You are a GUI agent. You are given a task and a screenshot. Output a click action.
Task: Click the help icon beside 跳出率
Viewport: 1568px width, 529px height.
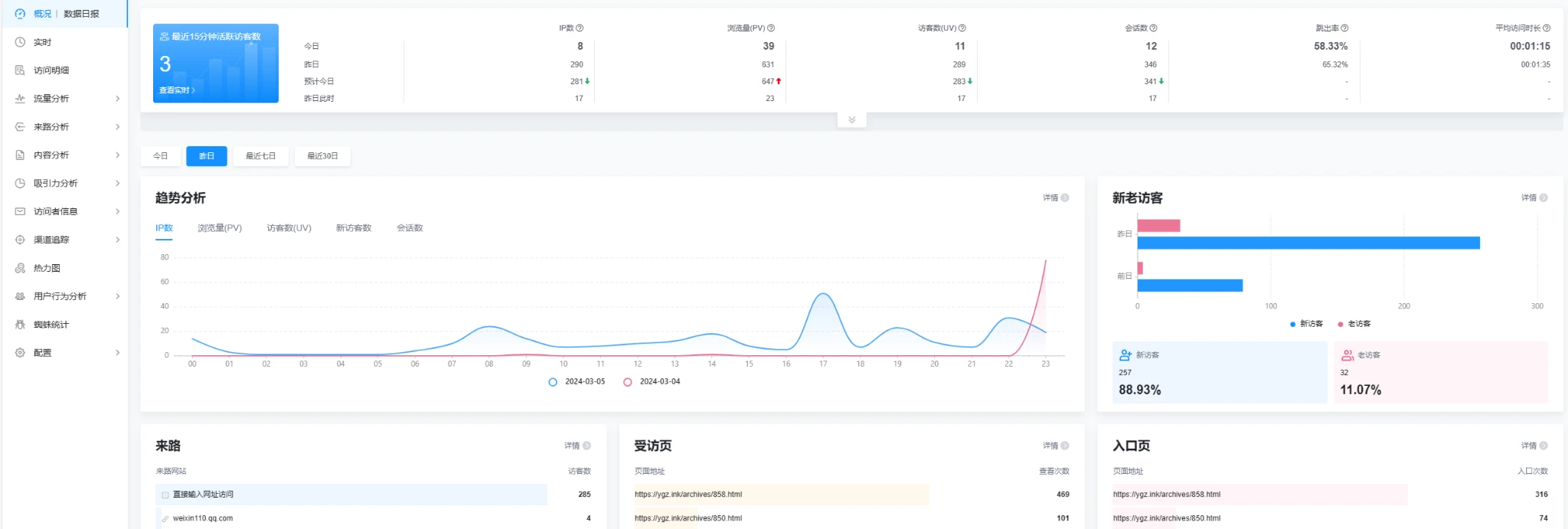pos(1344,28)
